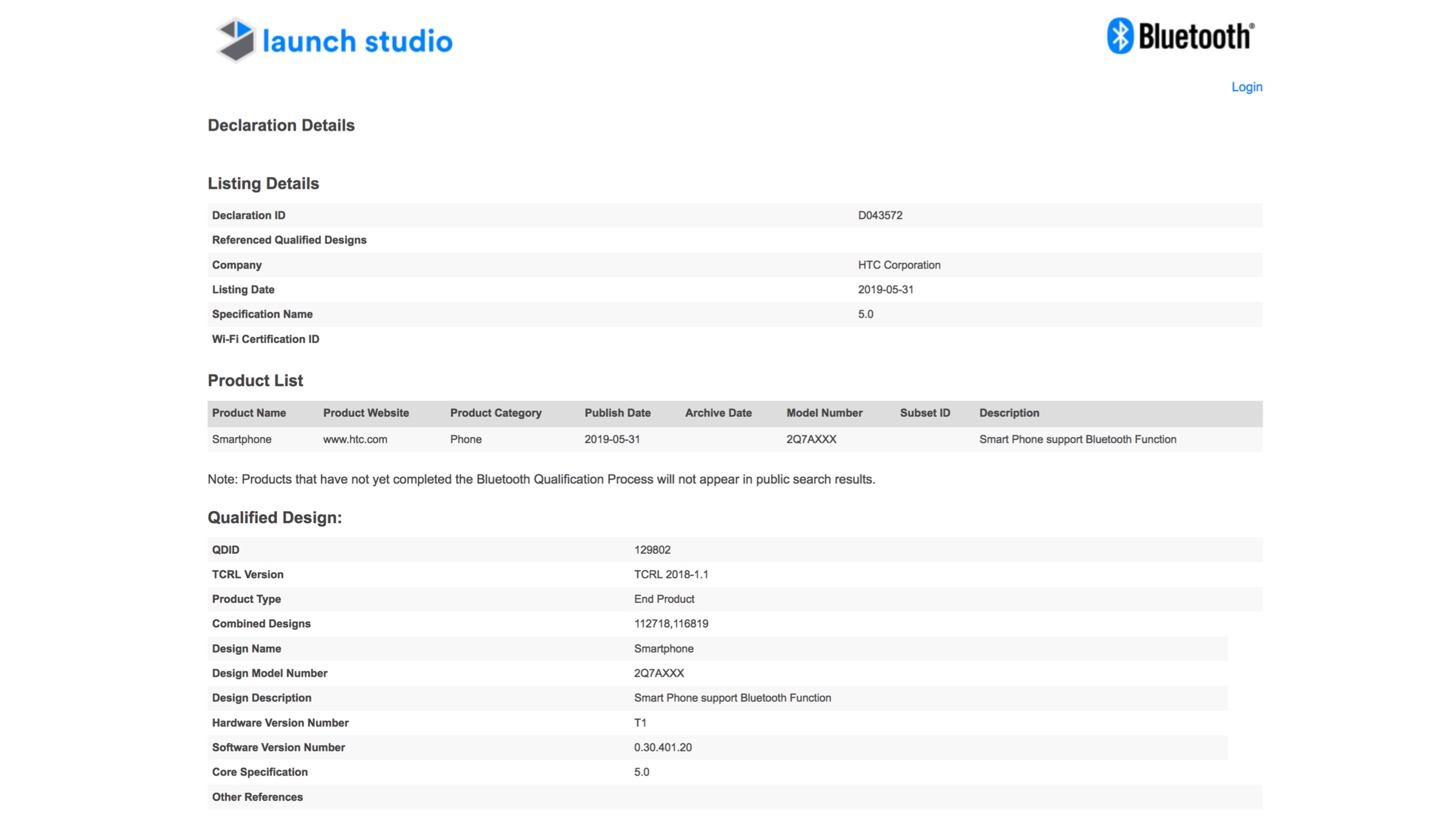
Task: Click the TCRL 2018-1.1 version value
Action: tap(671, 574)
